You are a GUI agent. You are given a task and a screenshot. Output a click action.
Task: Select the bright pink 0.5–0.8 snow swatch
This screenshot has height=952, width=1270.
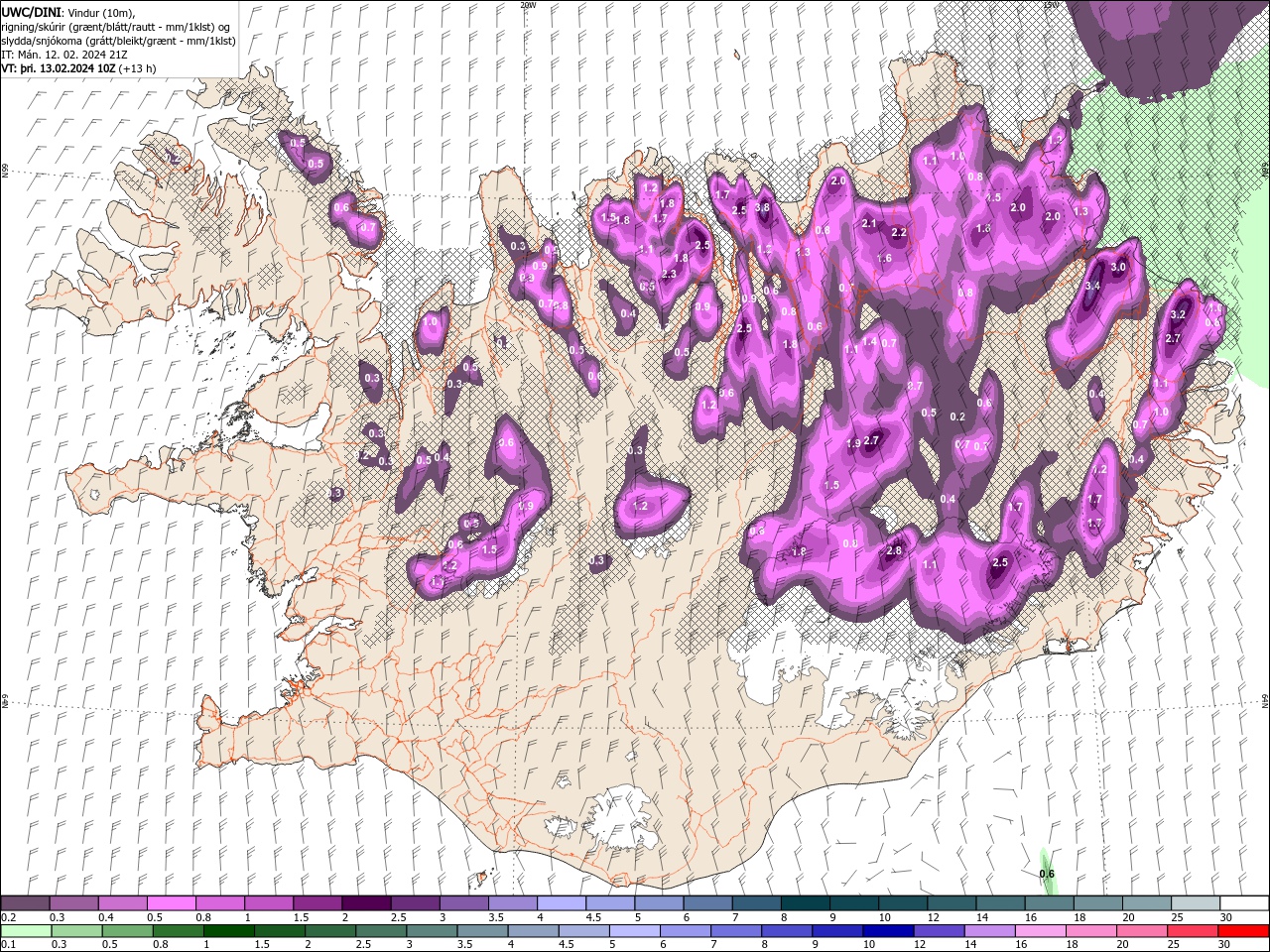pos(171,903)
